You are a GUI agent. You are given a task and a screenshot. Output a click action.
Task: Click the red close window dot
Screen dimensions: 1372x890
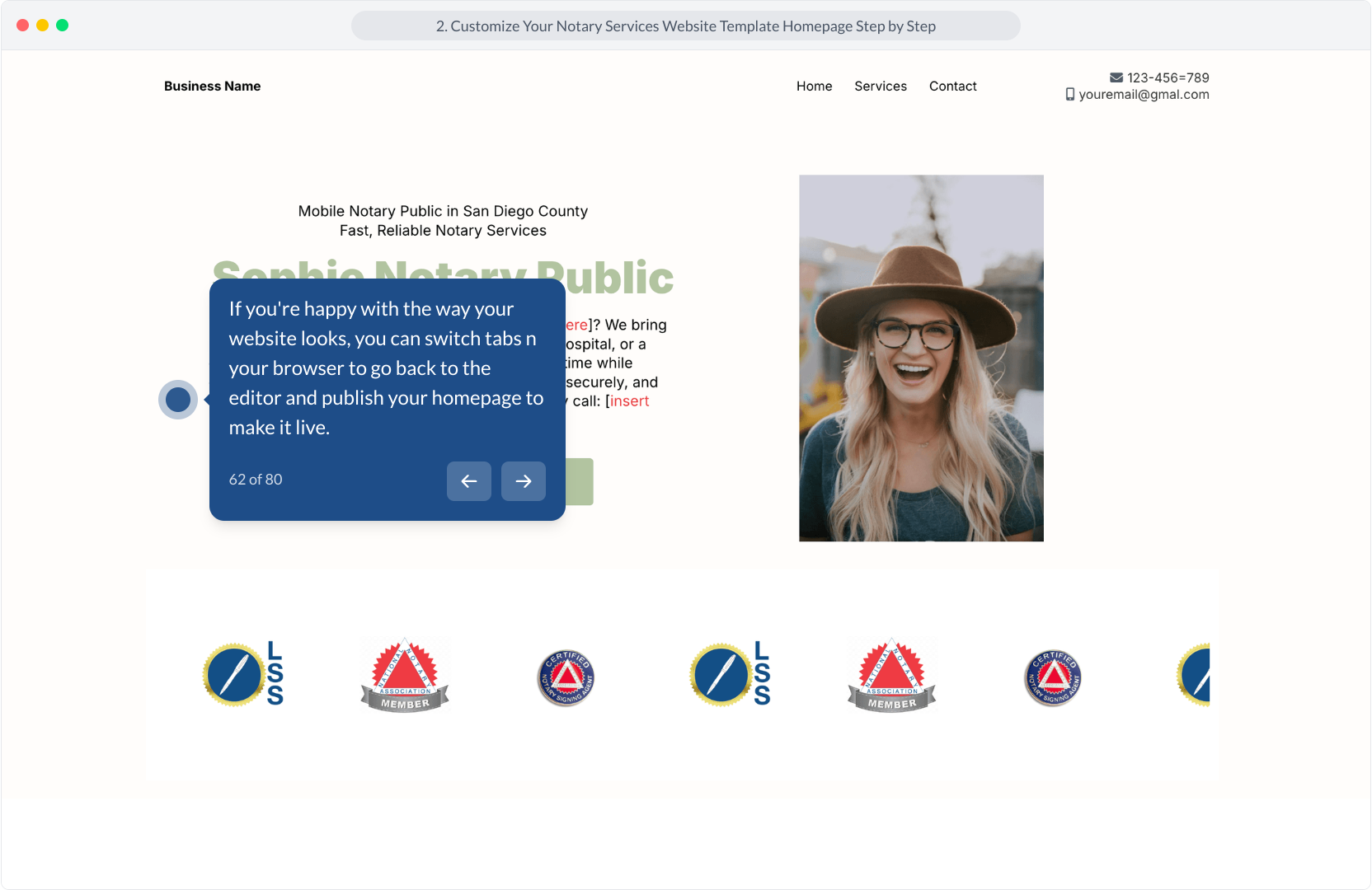tap(23, 26)
